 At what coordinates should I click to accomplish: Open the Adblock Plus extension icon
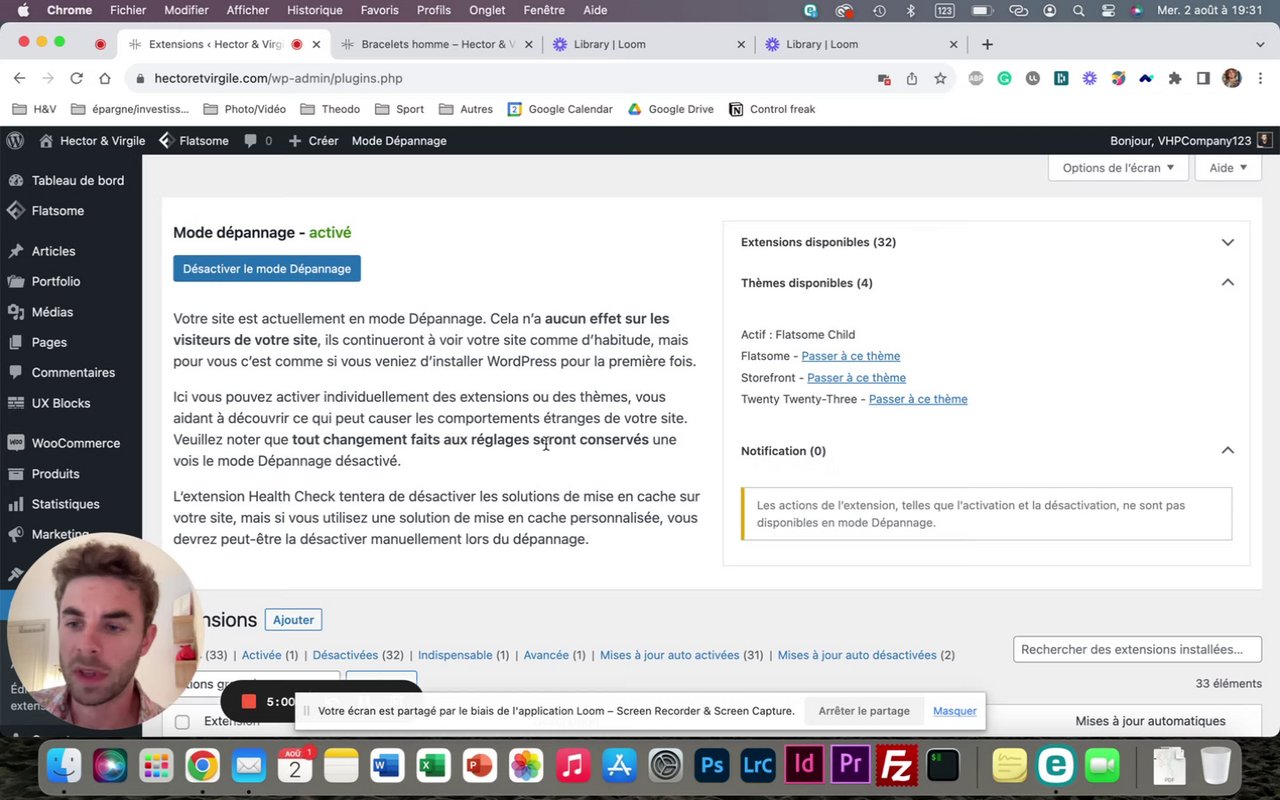(976, 78)
